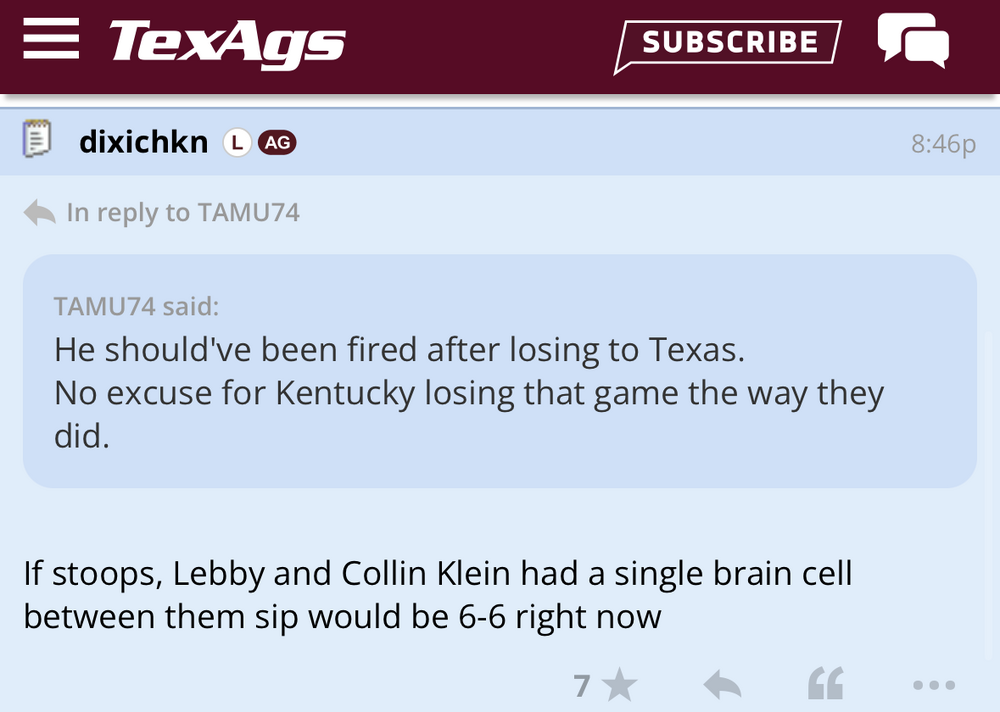
Task: Click the arrow icon before "In reply to"
Action: [x=39, y=213]
